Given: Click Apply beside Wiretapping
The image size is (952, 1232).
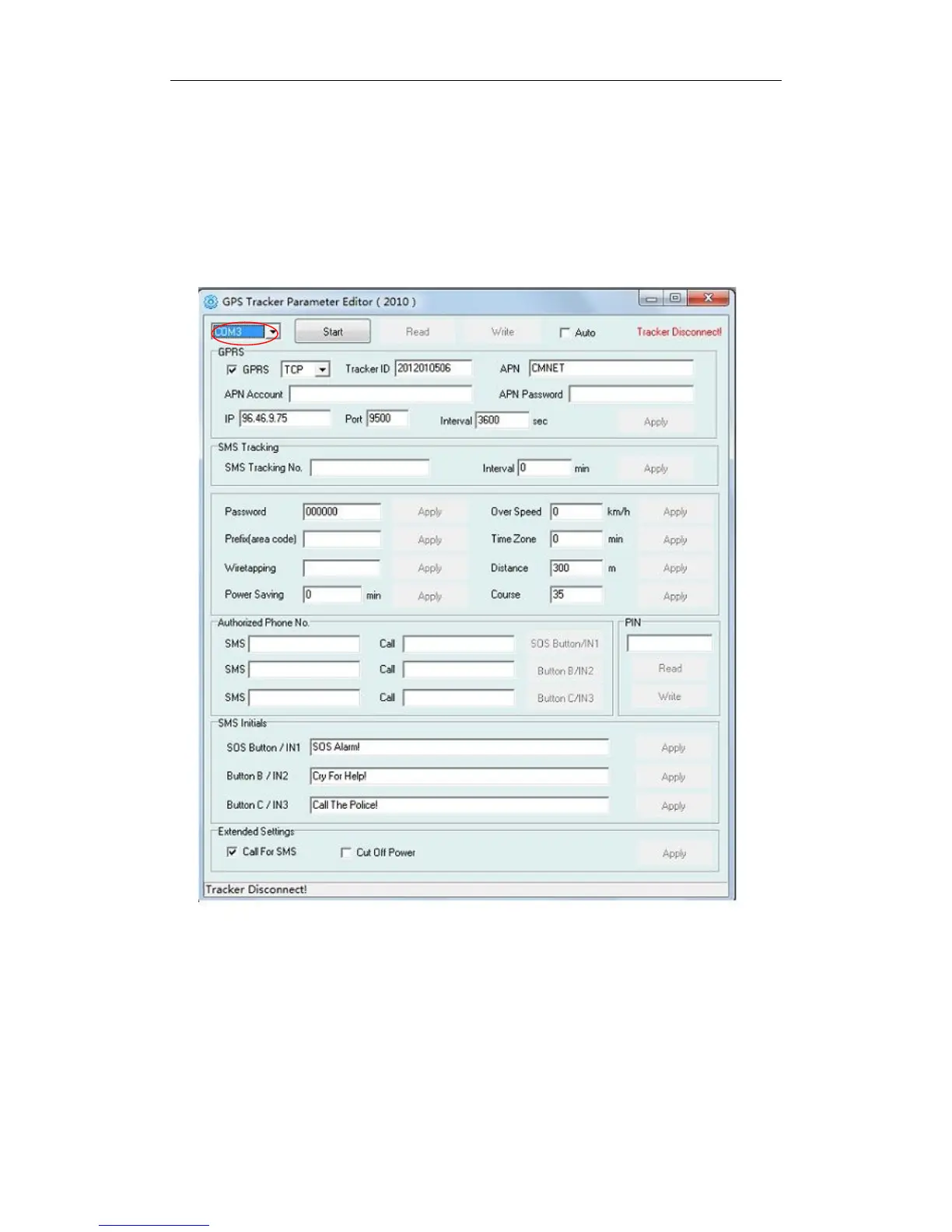Looking at the screenshot, I should [x=430, y=568].
